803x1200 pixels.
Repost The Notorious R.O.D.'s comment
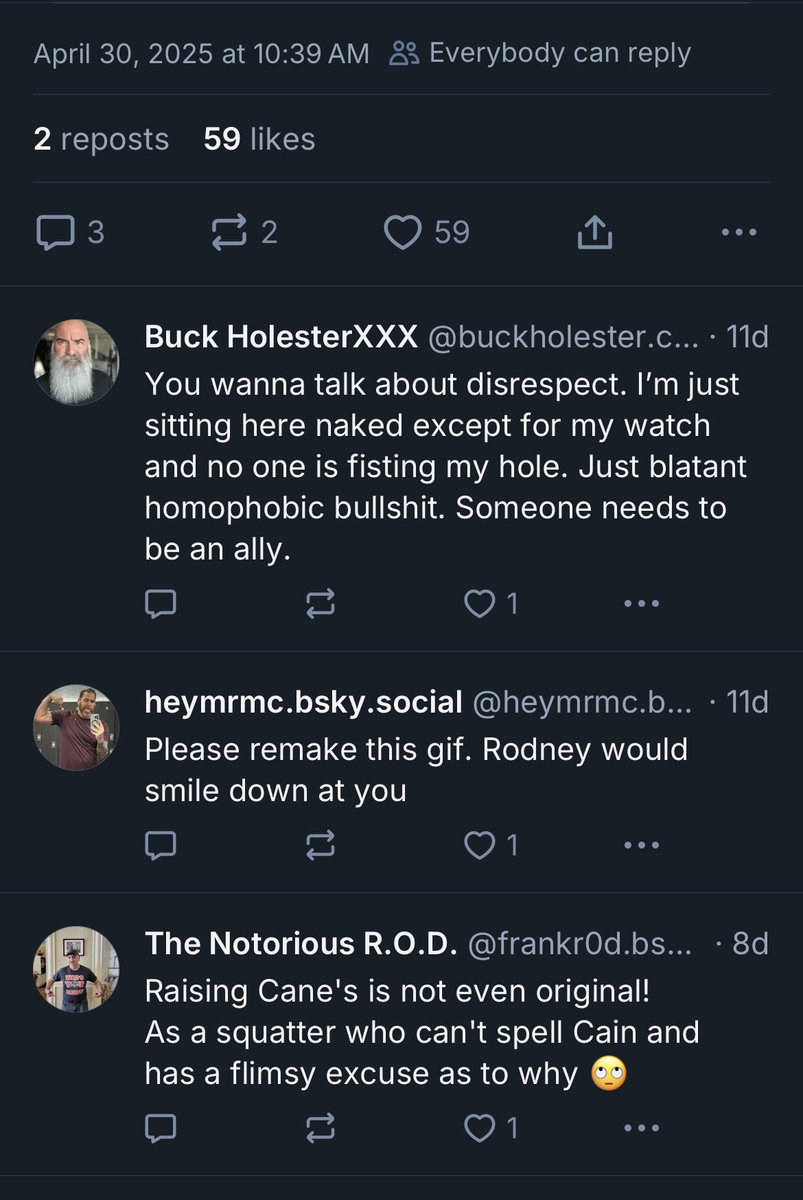[x=319, y=1128]
